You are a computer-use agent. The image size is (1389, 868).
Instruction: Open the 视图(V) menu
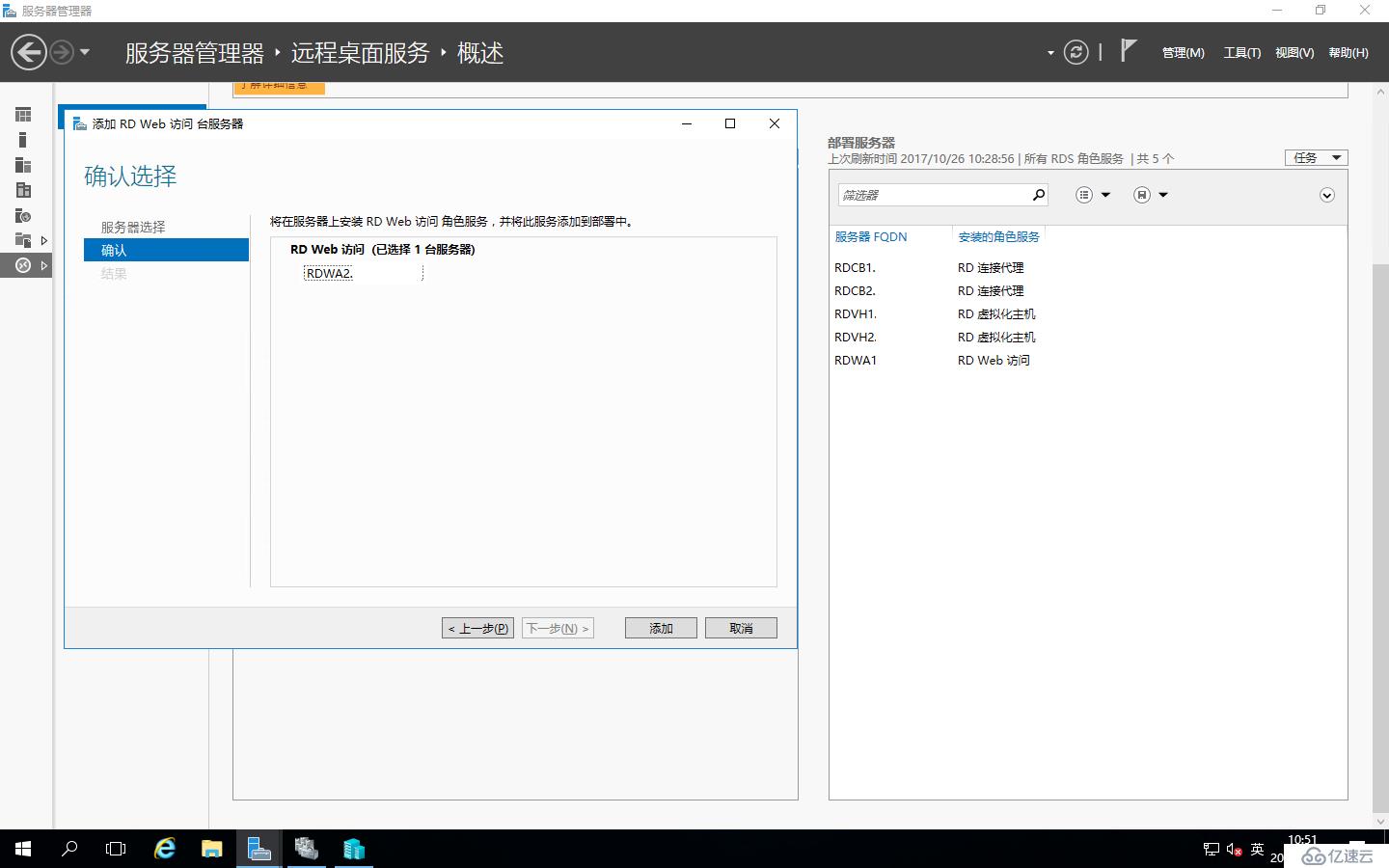(x=1294, y=53)
